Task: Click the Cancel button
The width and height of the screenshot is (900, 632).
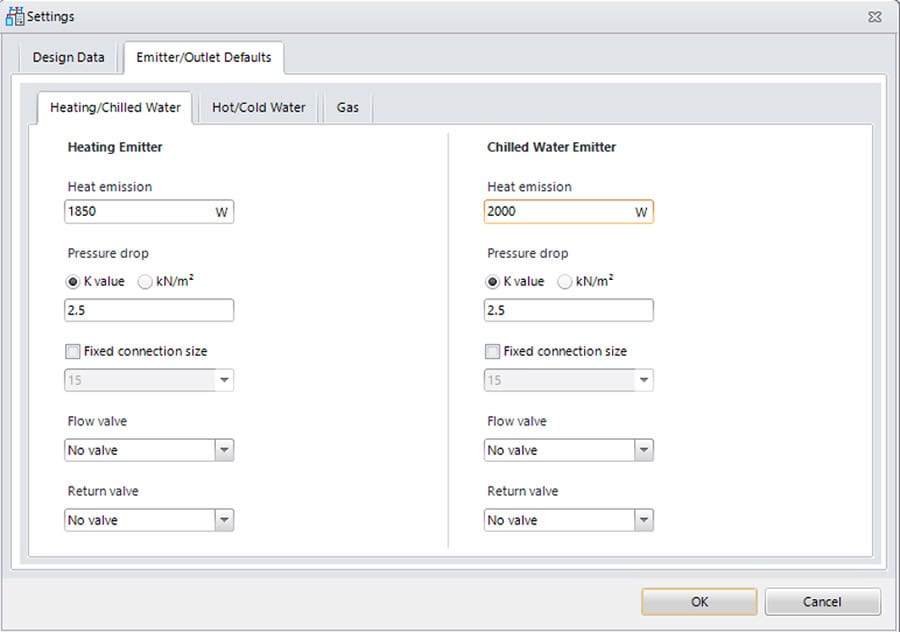Action: [822, 601]
